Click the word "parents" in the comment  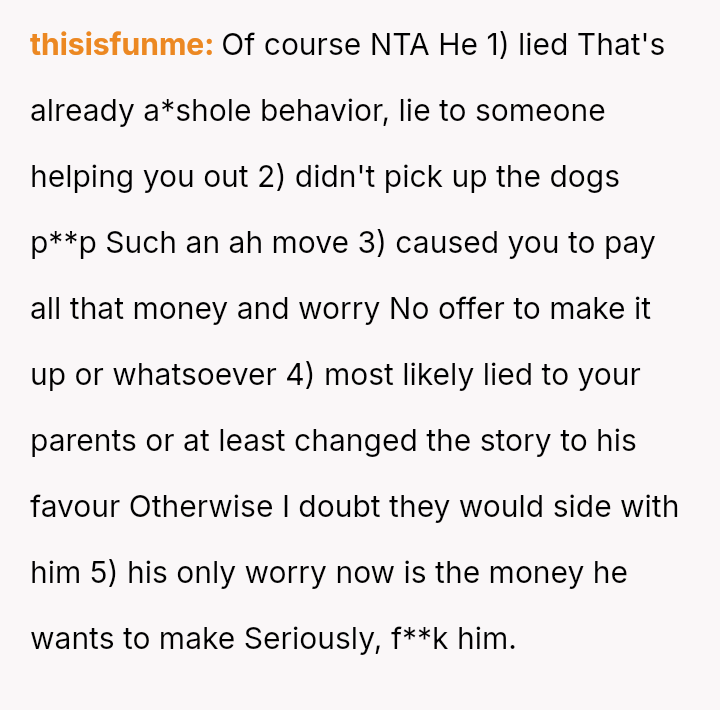(x=84, y=441)
